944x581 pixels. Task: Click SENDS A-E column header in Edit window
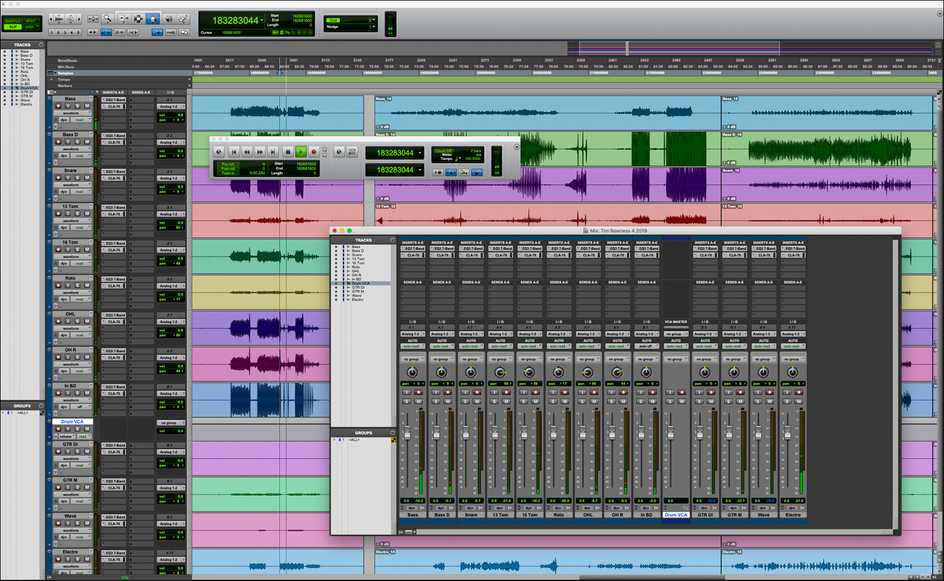pos(141,92)
